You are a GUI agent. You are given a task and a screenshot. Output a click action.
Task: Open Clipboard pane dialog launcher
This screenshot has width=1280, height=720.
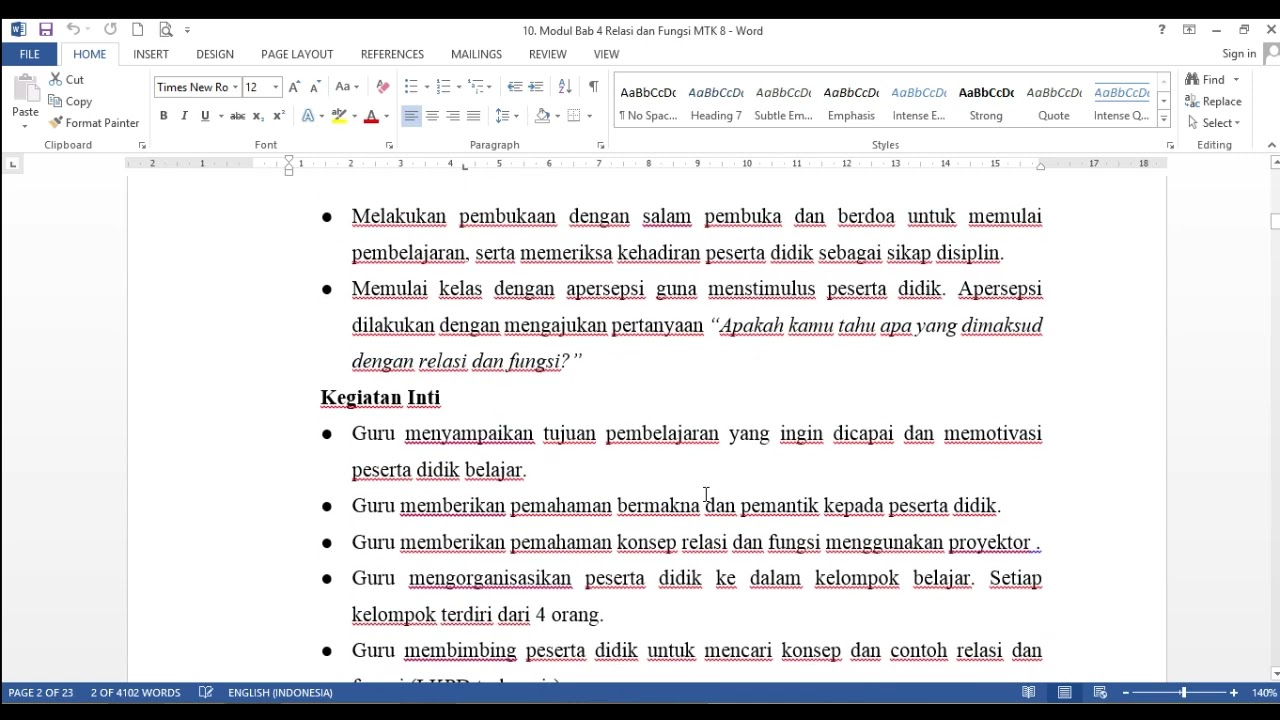142,146
